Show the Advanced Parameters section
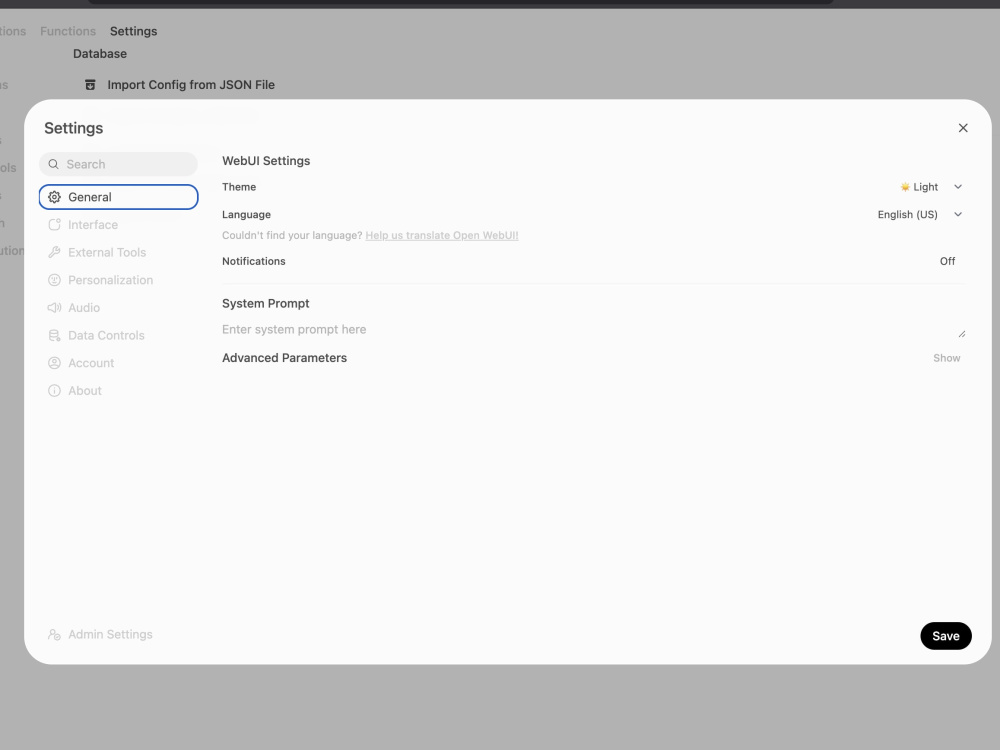Viewport: 1000px width, 750px height. (x=946, y=358)
